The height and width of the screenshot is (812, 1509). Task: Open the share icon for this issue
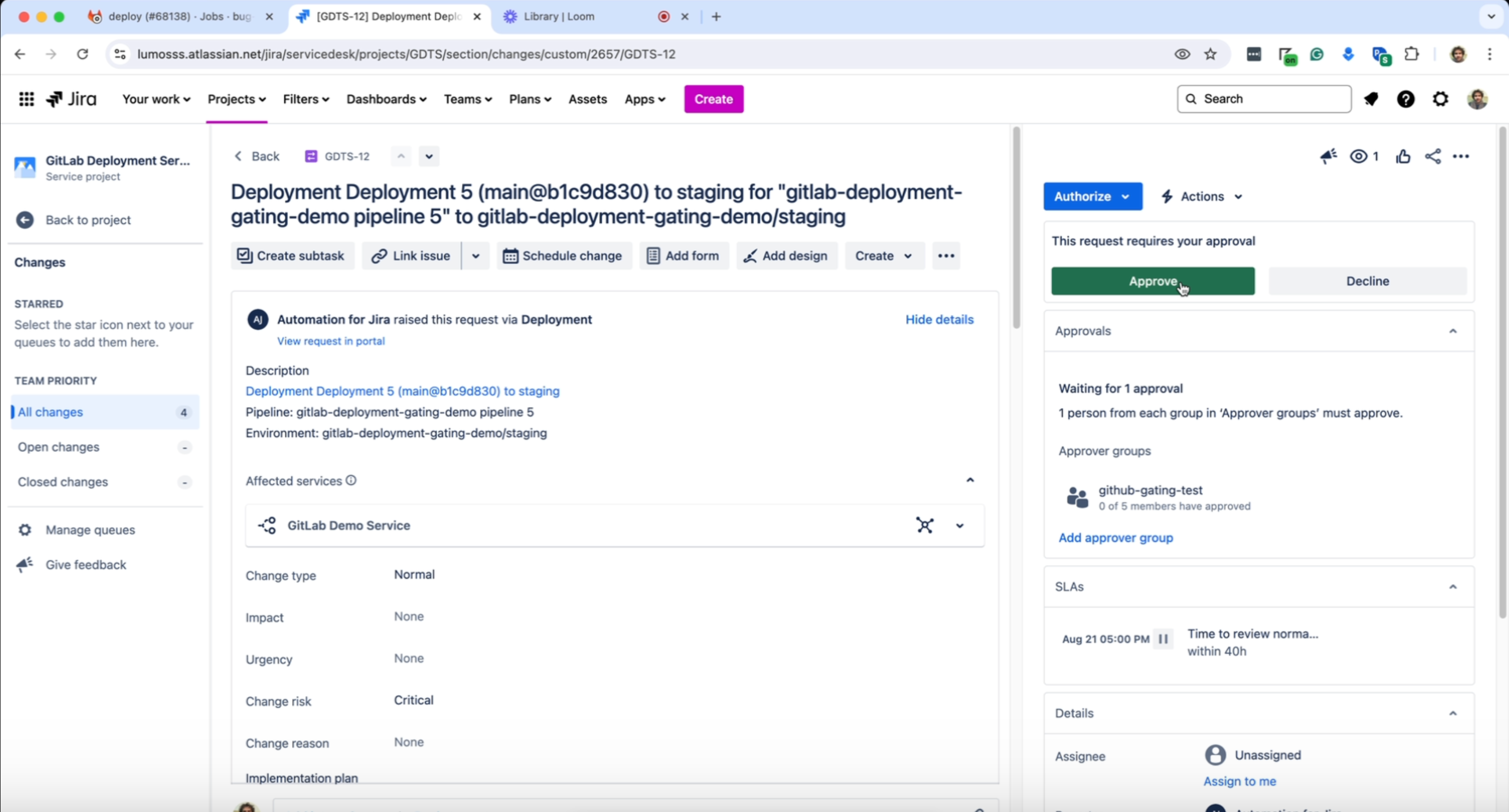(x=1433, y=156)
